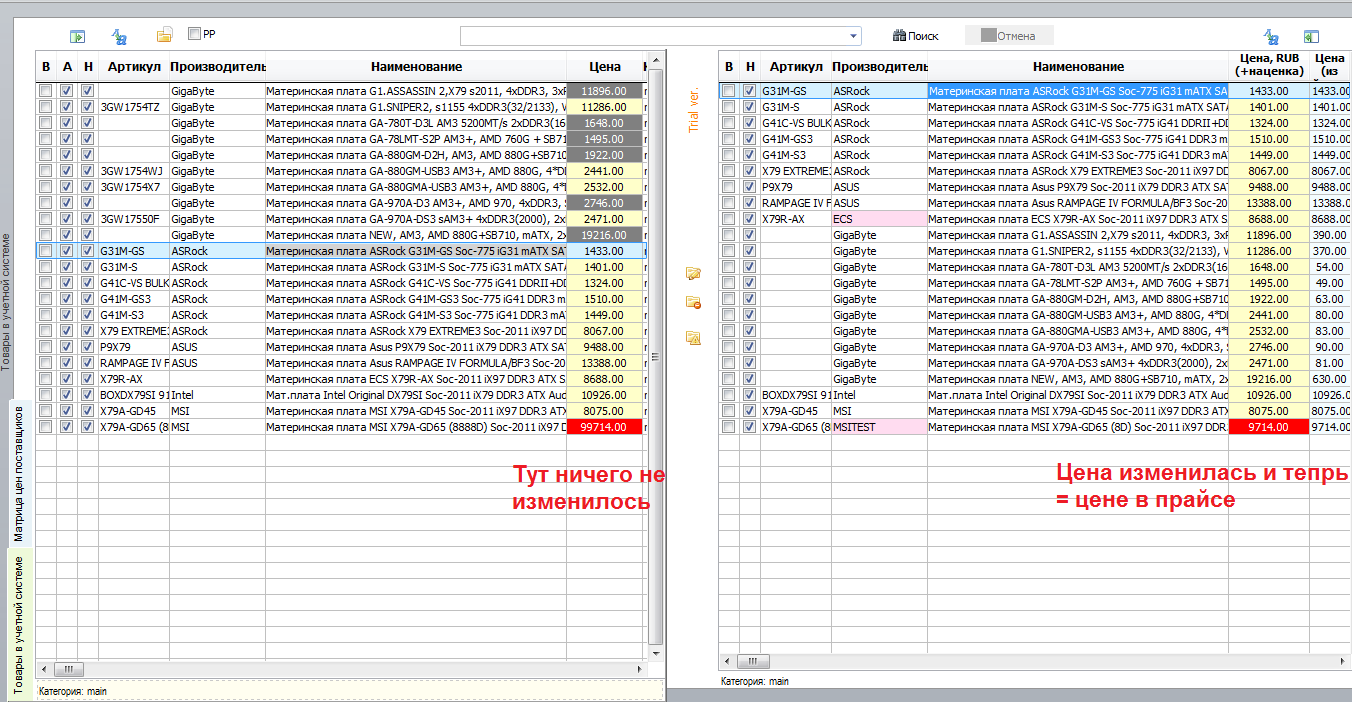Sort left table by Производитель column header
This screenshot has height=702, width=1352.
[x=217, y=67]
